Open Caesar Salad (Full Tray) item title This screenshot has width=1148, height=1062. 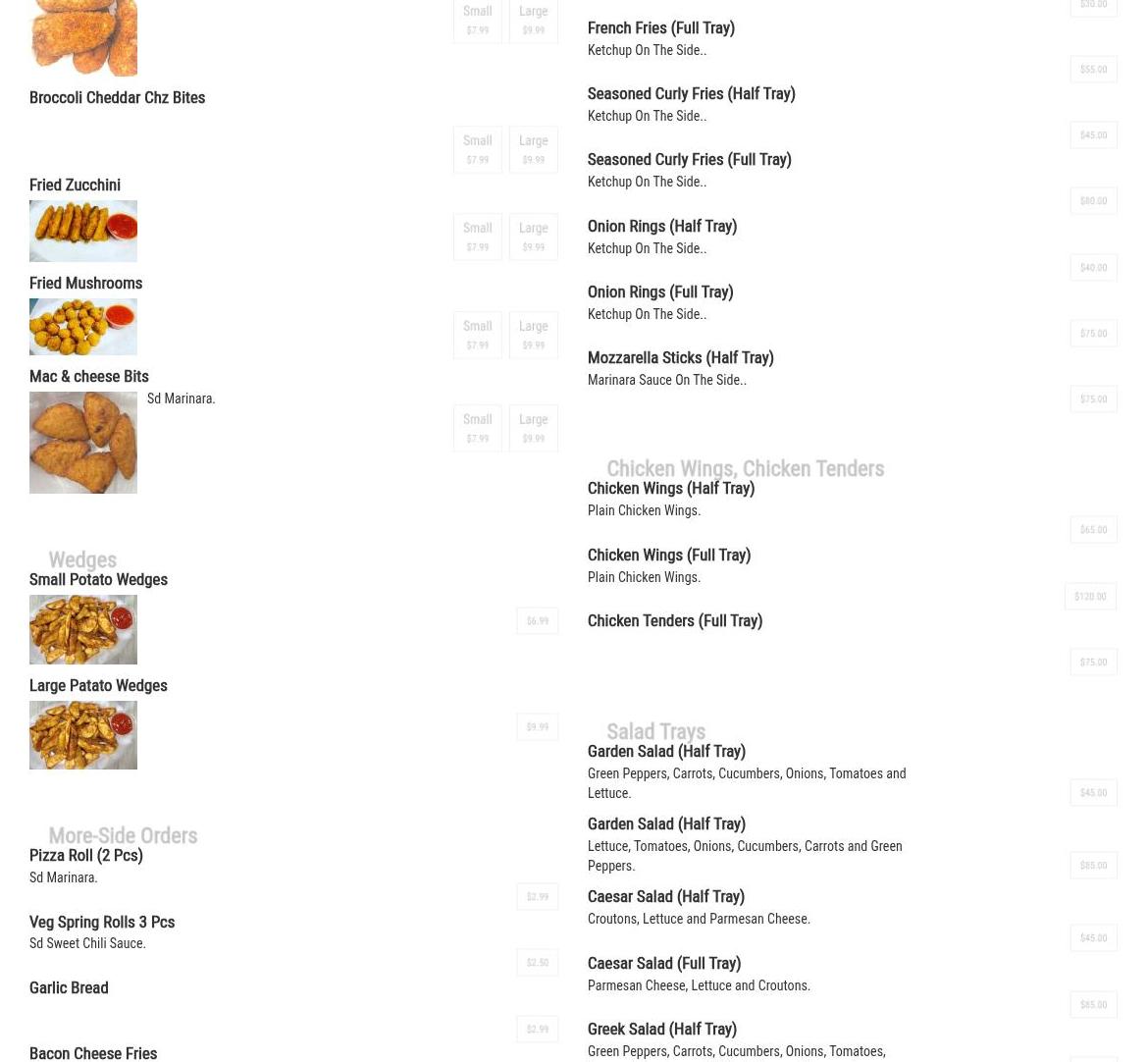(664, 963)
